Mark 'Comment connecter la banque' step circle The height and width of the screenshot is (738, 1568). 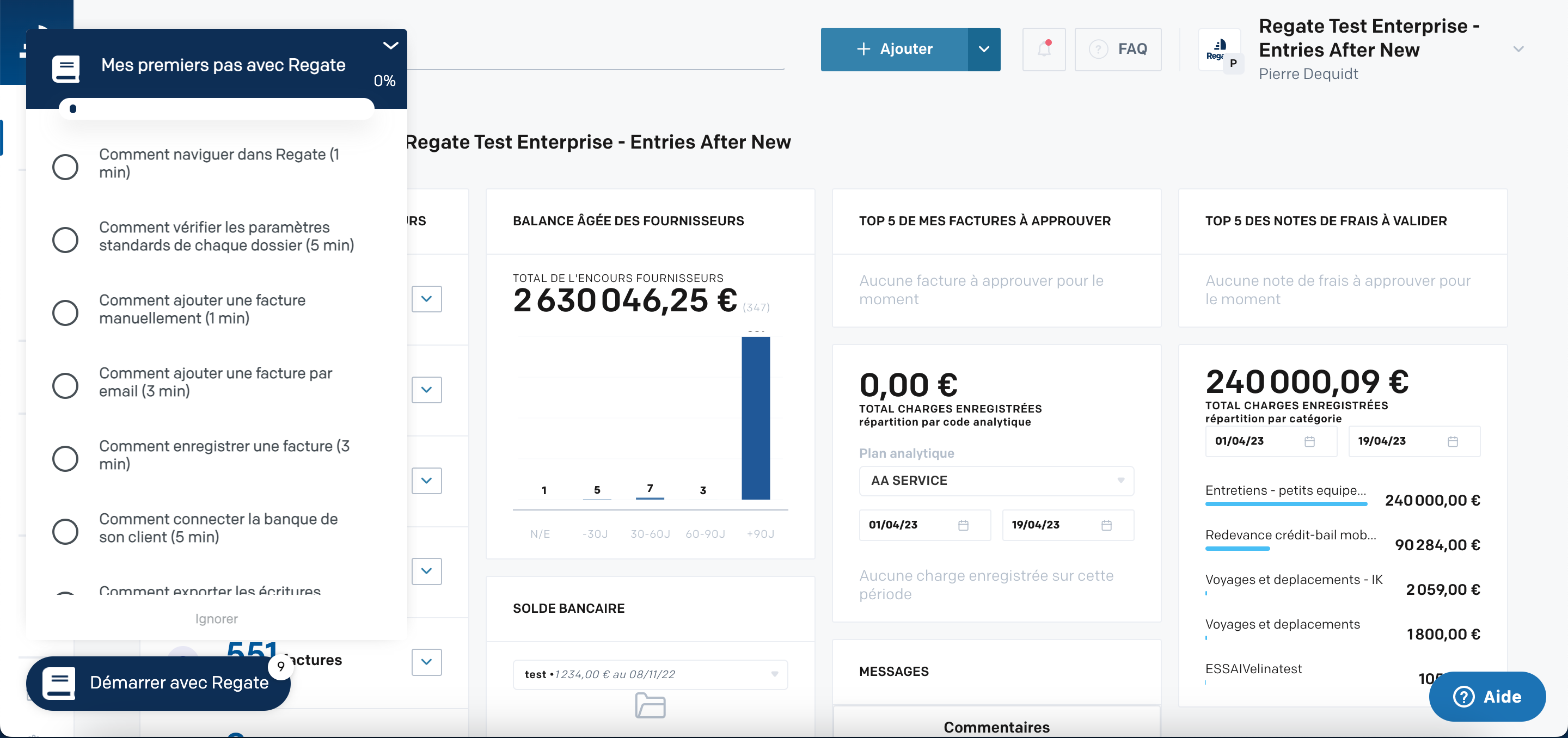click(65, 532)
